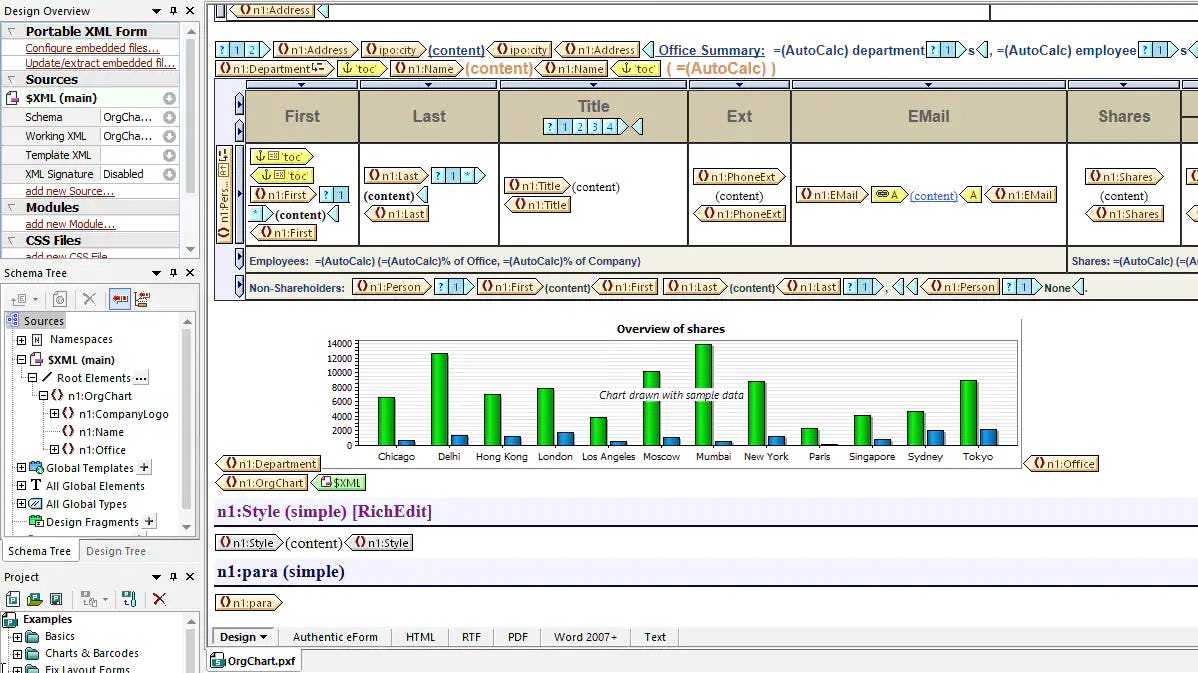Pin the Design Overview panel
The image size is (1198, 673).
click(x=173, y=11)
